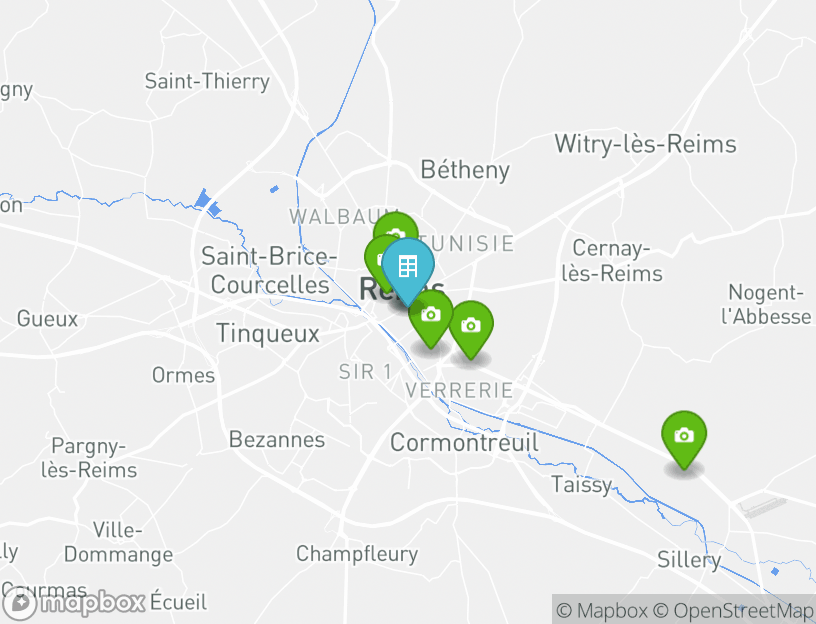This screenshot has width=816, height=624.
Task: Select the Tinqueux place label
Action: [268, 334]
